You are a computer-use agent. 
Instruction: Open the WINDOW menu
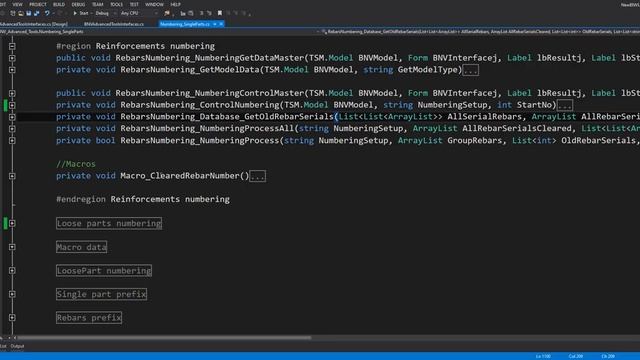point(154,4)
